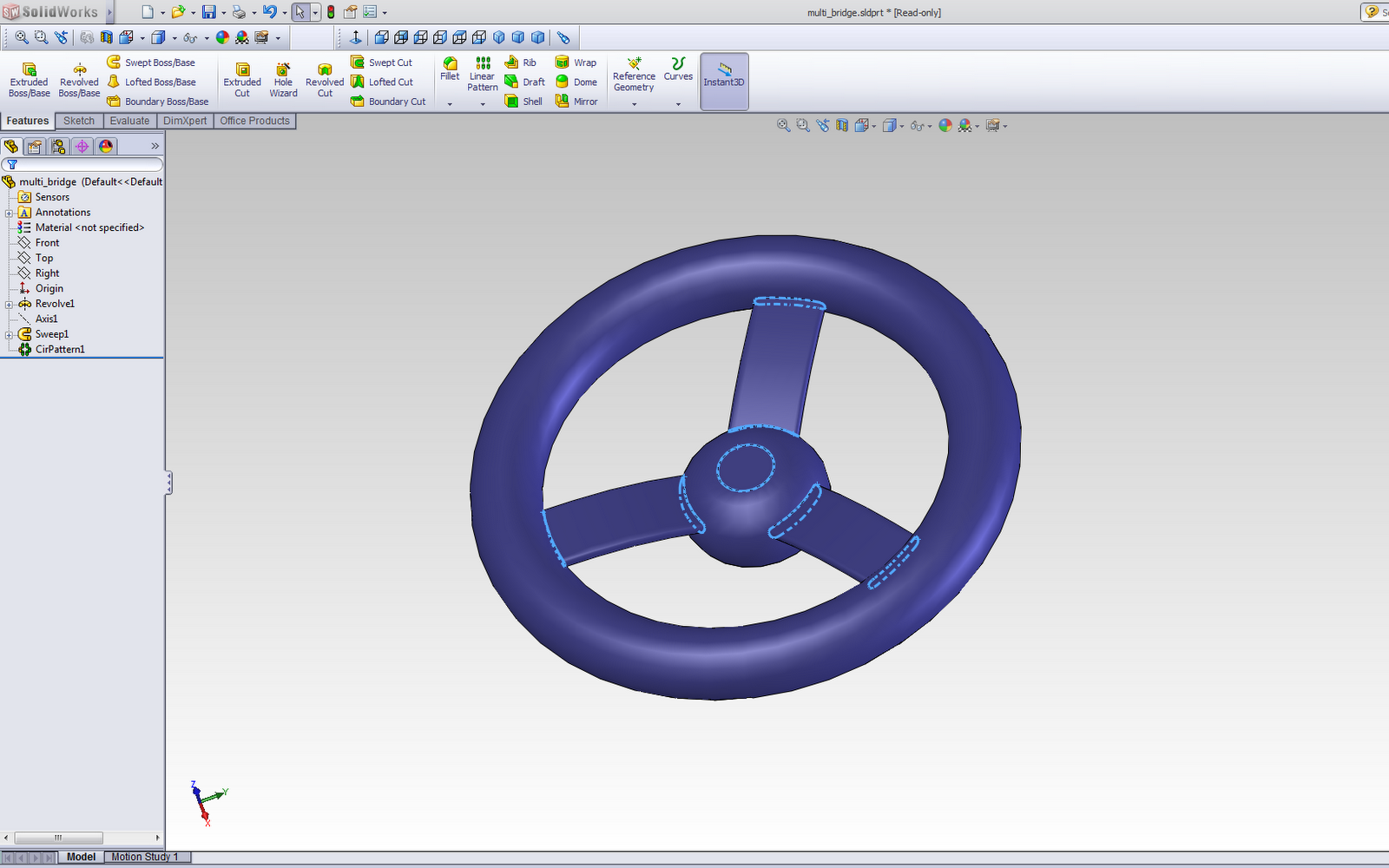Apply the Fillet tool
Screen dimensions: 1389x868
(x=450, y=69)
